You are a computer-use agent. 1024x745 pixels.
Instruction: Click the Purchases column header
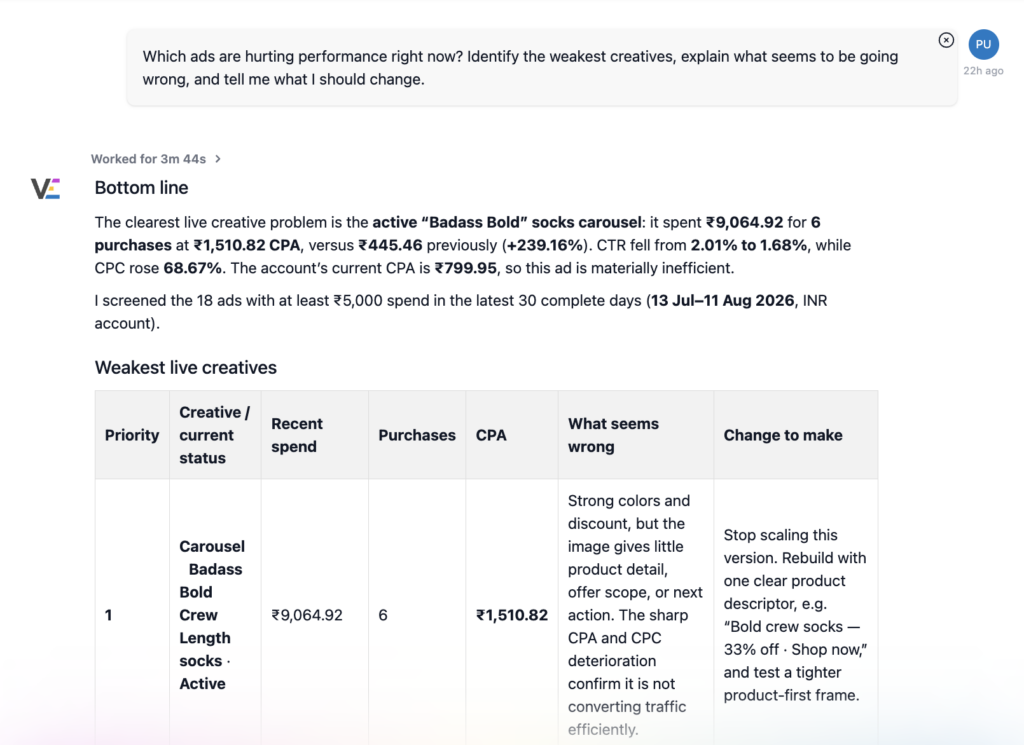[417, 435]
